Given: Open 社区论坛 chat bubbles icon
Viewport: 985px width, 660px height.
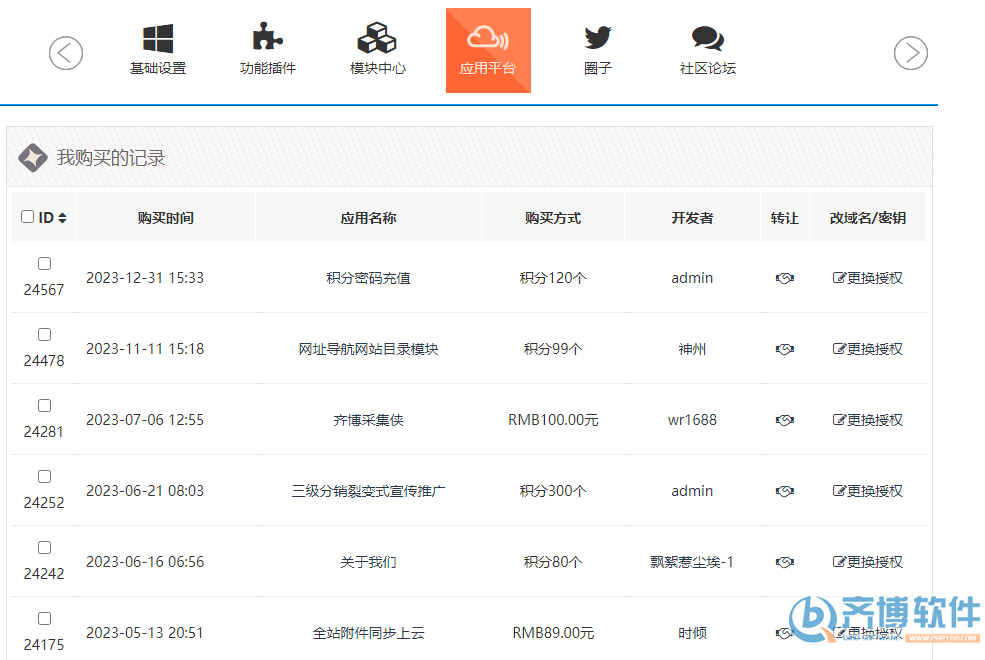Looking at the screenshot, I should 707,40.
